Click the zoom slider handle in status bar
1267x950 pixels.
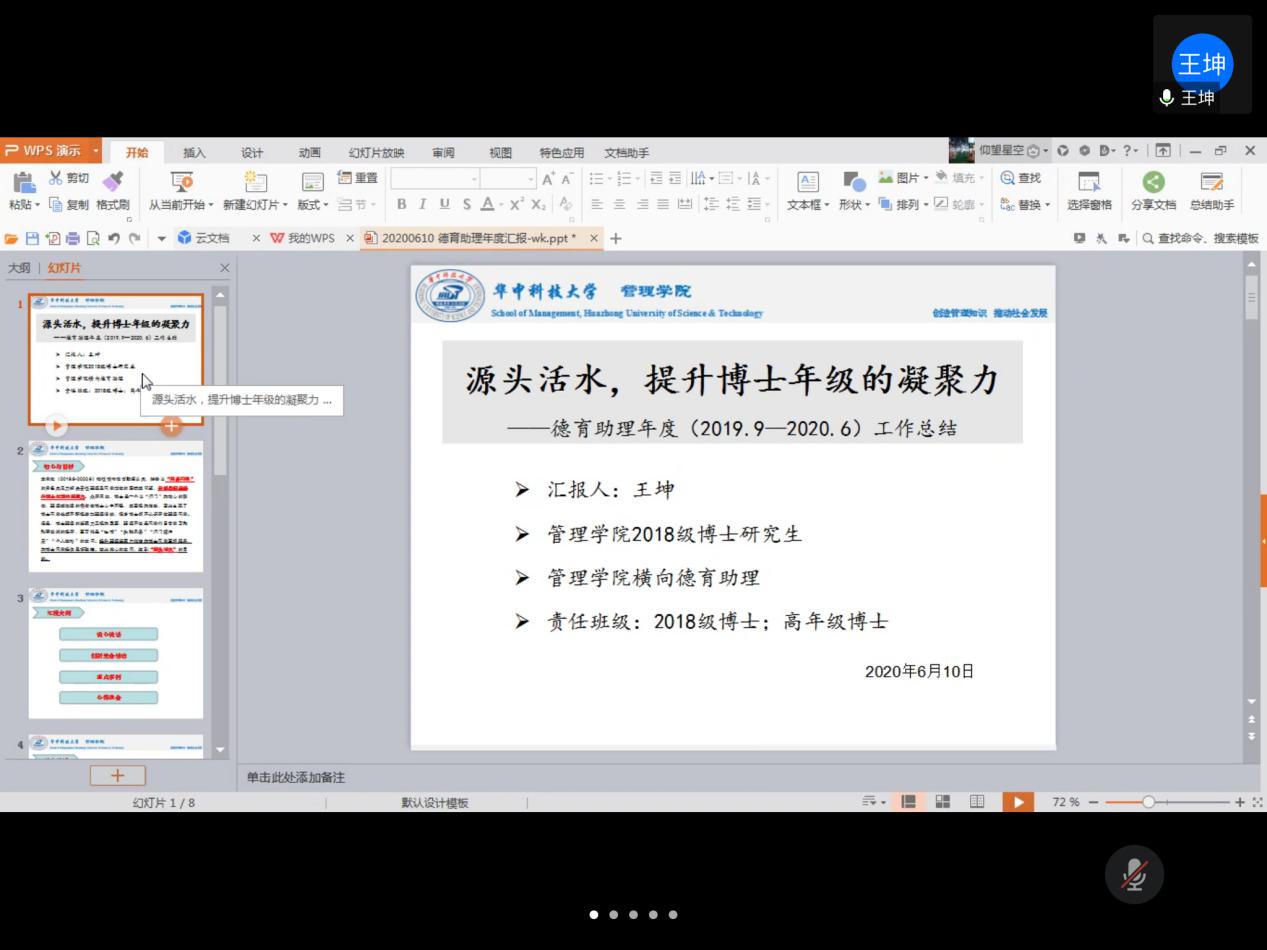[x=1148, y=802]
